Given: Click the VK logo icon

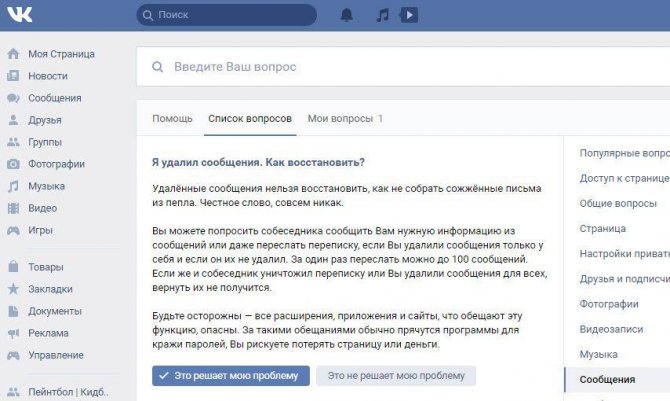Looking at the screenshot, I should point(20,15).
